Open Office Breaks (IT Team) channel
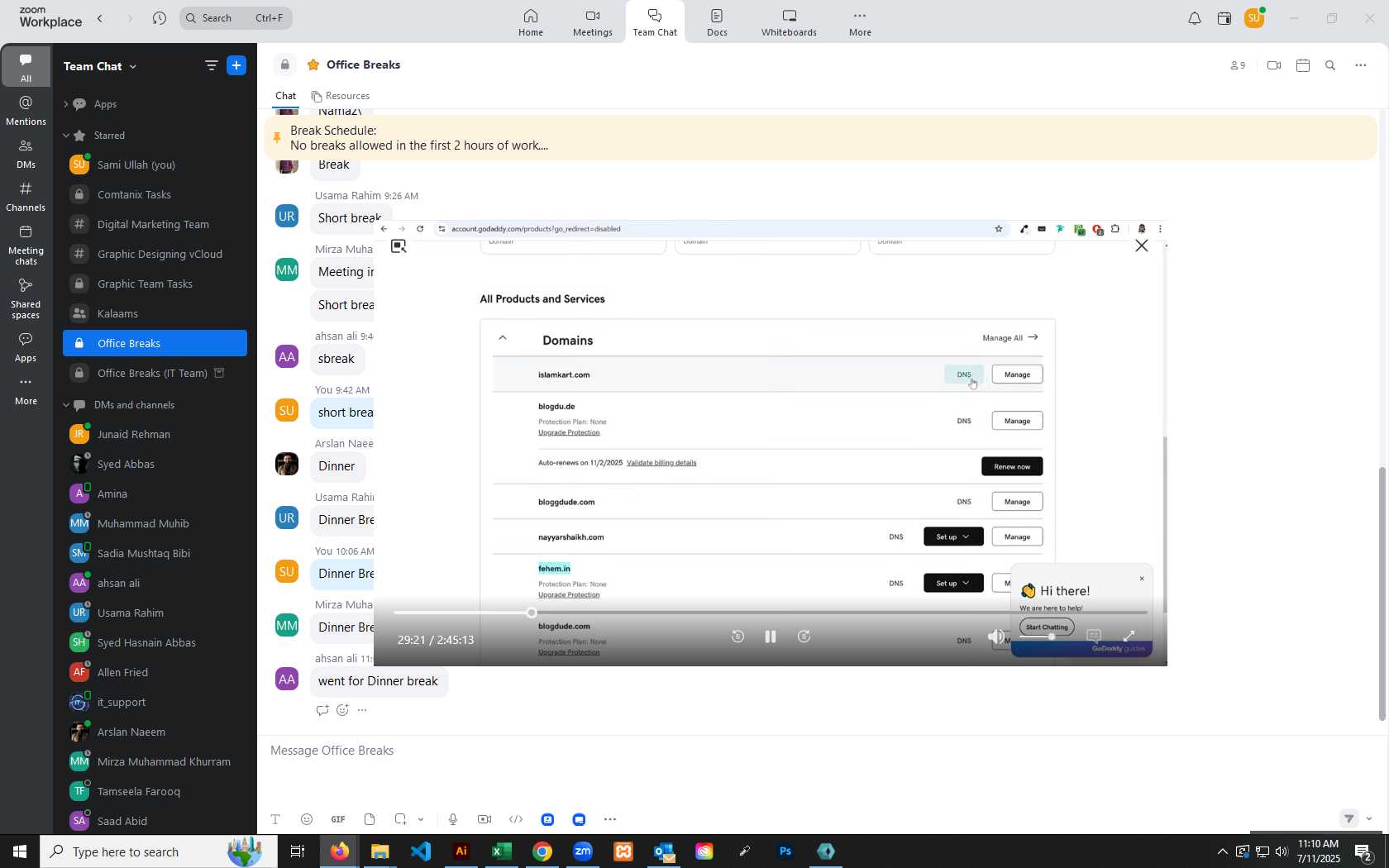This screenshot has width=1389, height=868. click(155, 374)
